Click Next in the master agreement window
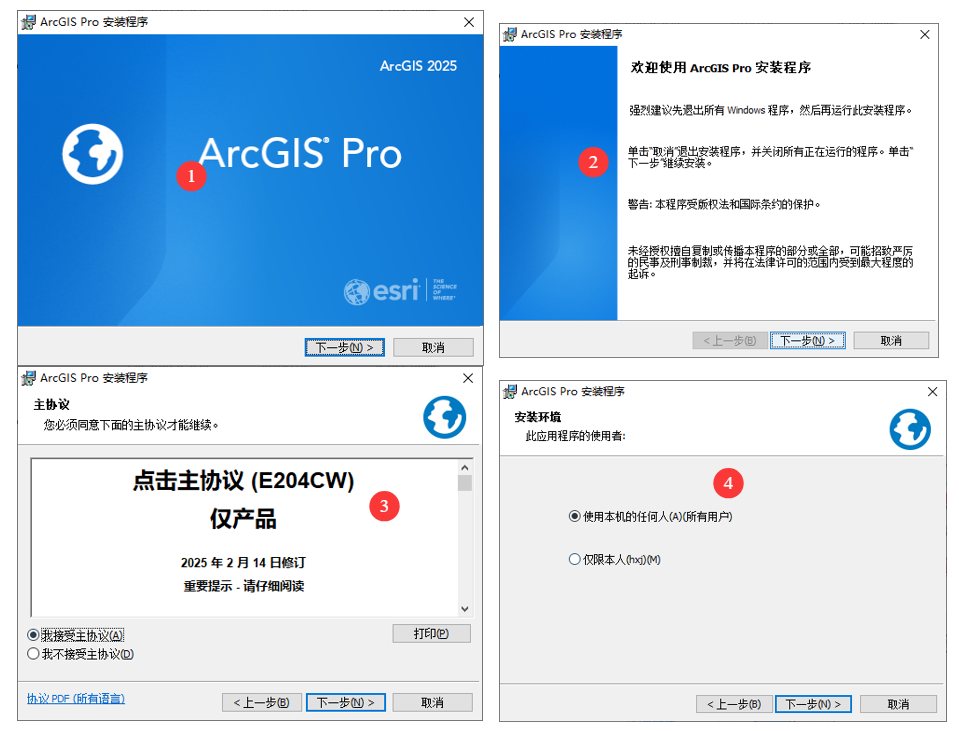Image resolution: width=959 pixels, height=731 pixels. [x=346, y=702]
